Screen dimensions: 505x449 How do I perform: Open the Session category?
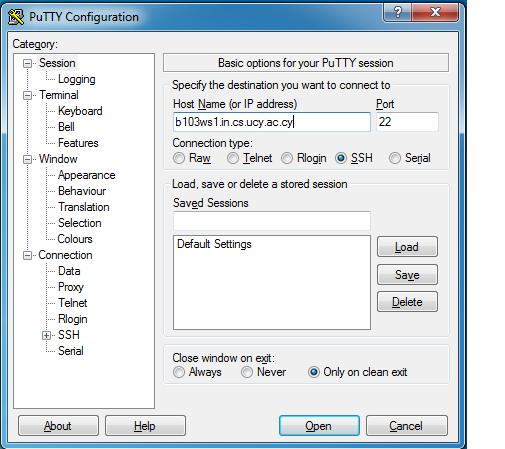tap(57, 63)
